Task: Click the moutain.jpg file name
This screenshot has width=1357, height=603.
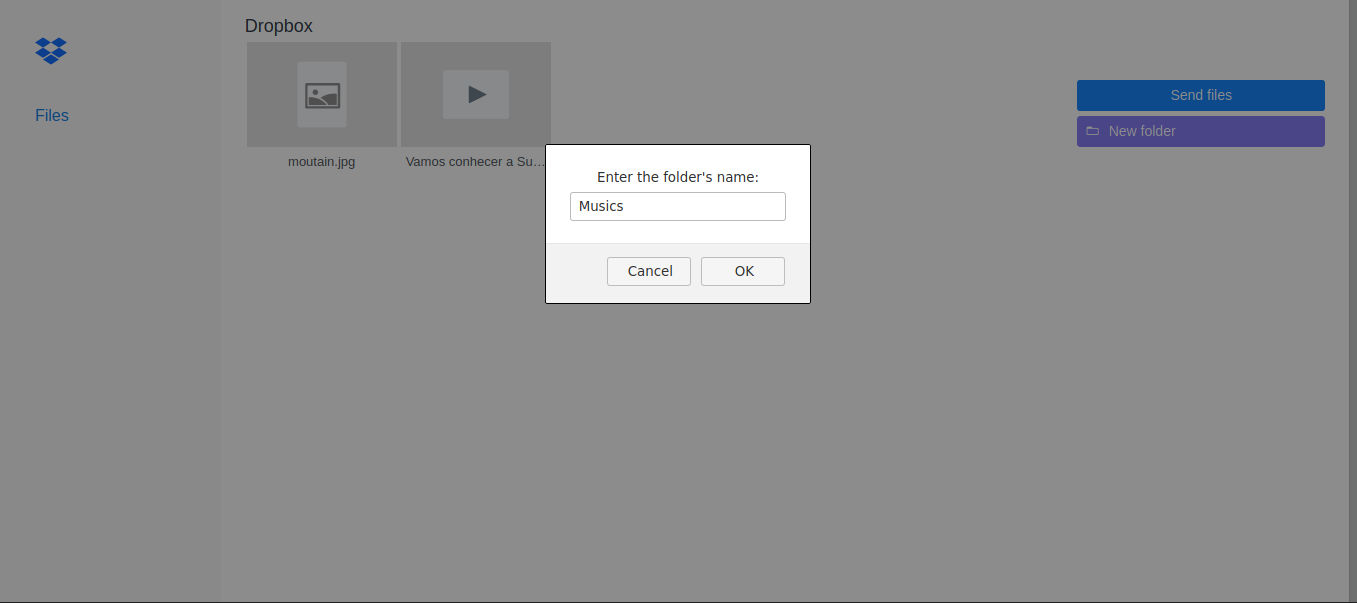Action: pyautogui.click(x=322, y=161)
